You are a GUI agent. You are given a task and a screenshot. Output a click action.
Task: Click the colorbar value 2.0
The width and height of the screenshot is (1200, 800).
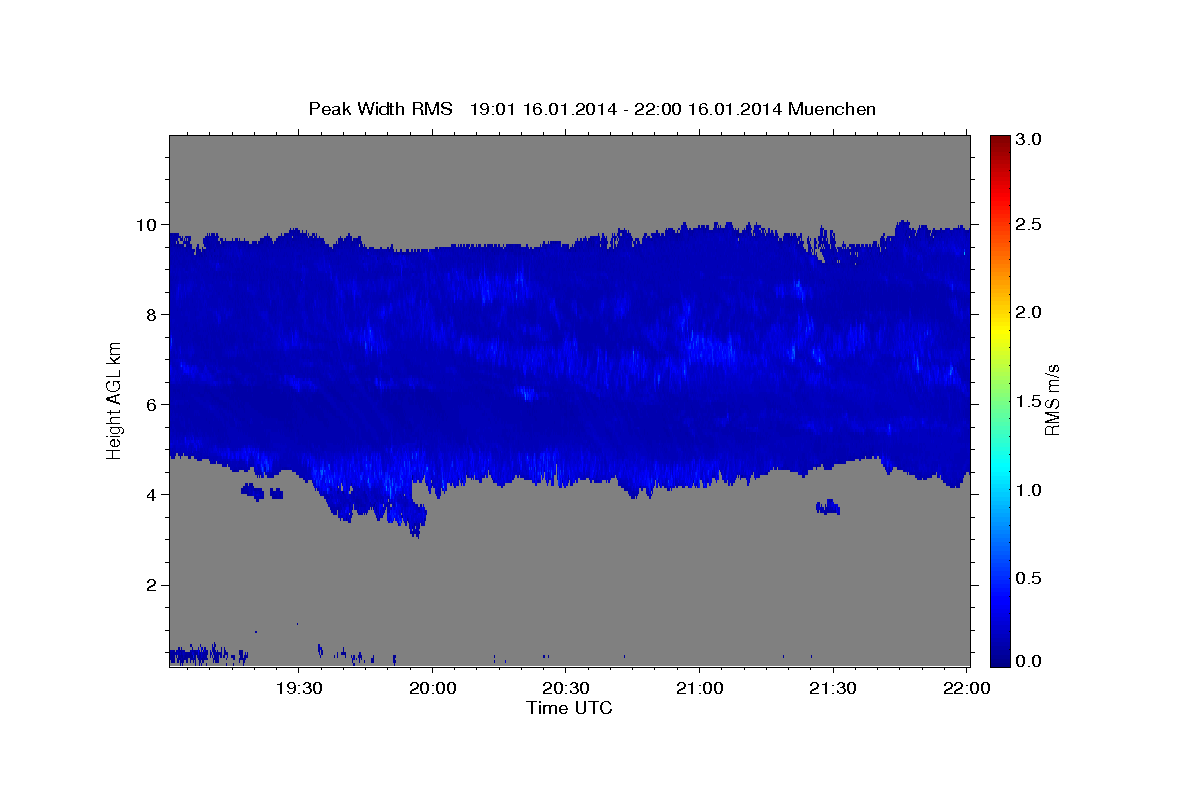tap(1031, 312)
